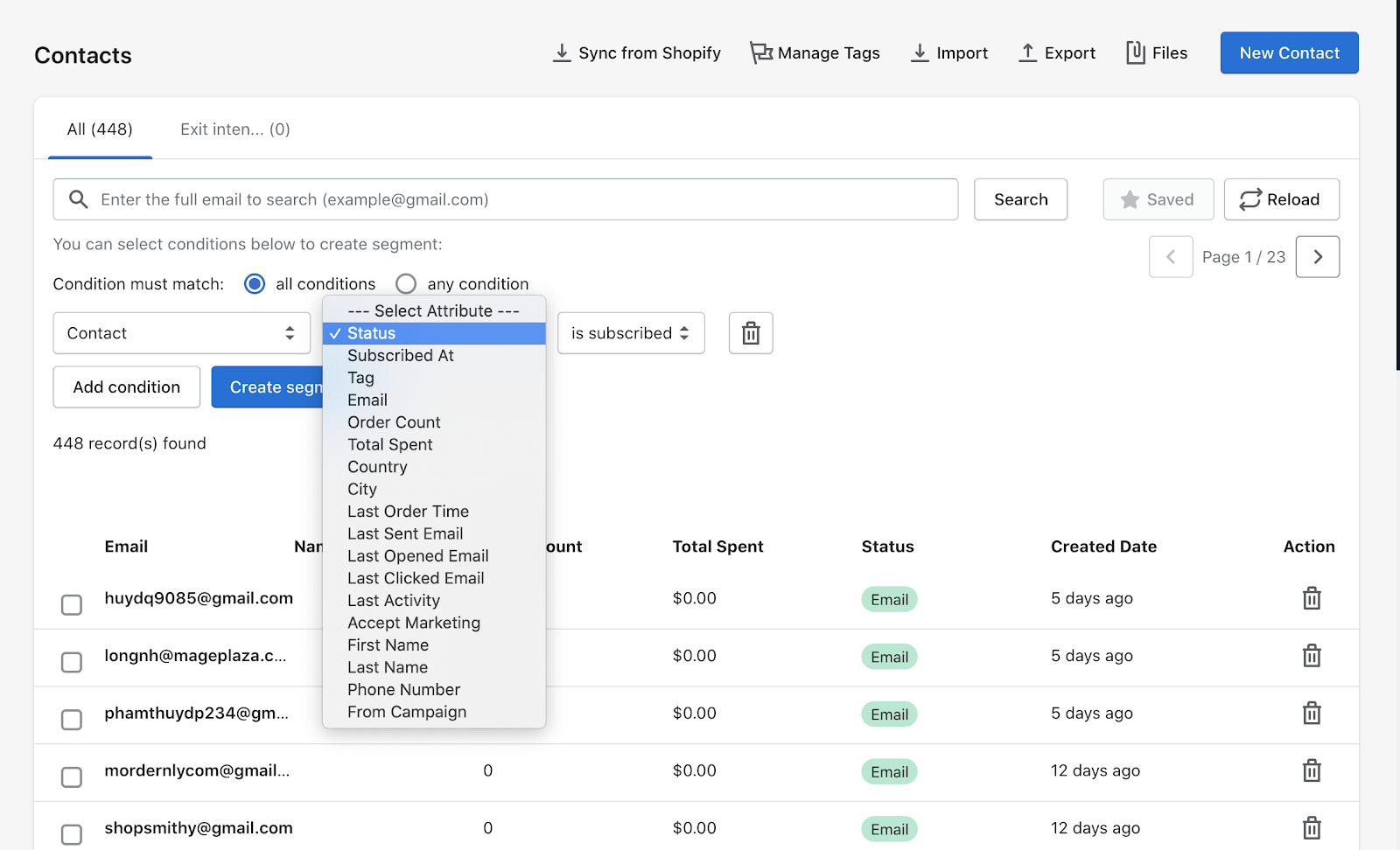Screen dimensions: 1400x850
Task: Click the New Contact button
Action: (x=1289, y=53)
